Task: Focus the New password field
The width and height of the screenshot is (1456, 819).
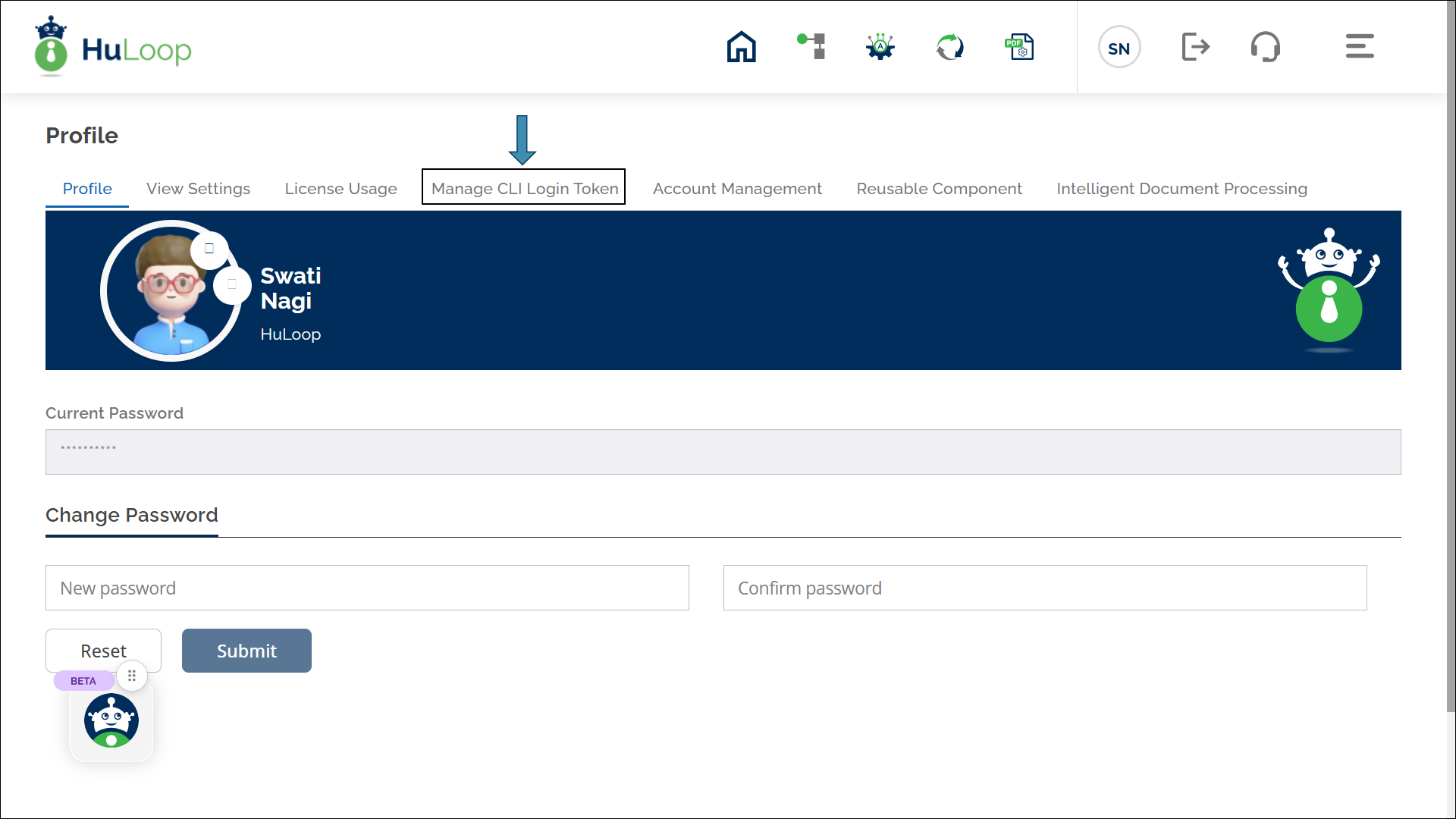Action: [367, 588]
